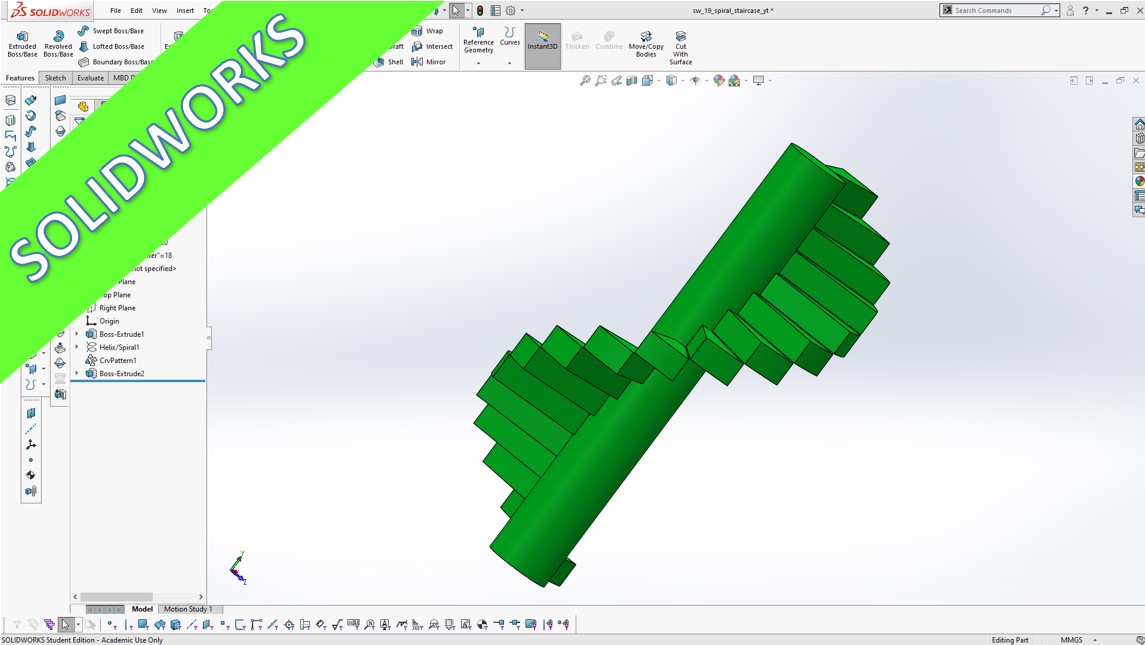The image size is (1145, 645).
Task: Select Boss-Extrude2 in feature tree
Action: (115, 373)
